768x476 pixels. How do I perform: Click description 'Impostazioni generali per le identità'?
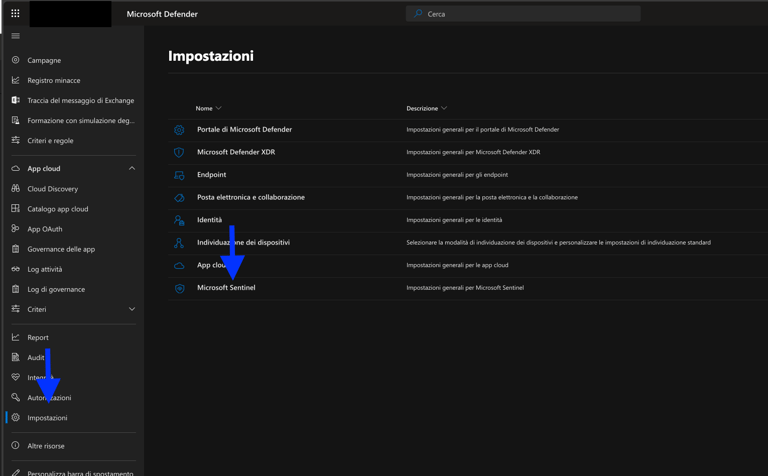click(454, 220)
